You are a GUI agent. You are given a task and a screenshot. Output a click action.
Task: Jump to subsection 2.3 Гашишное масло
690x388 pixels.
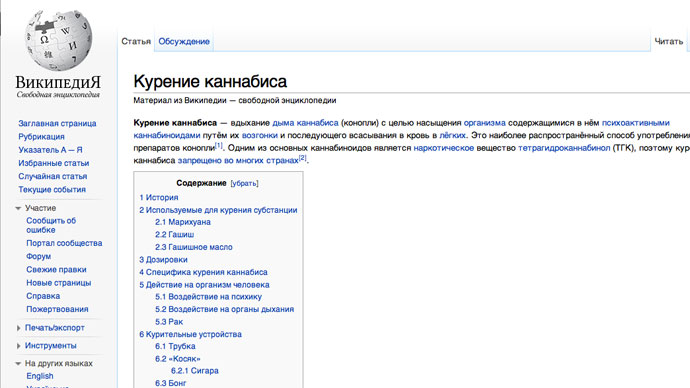tap(194, 247)
